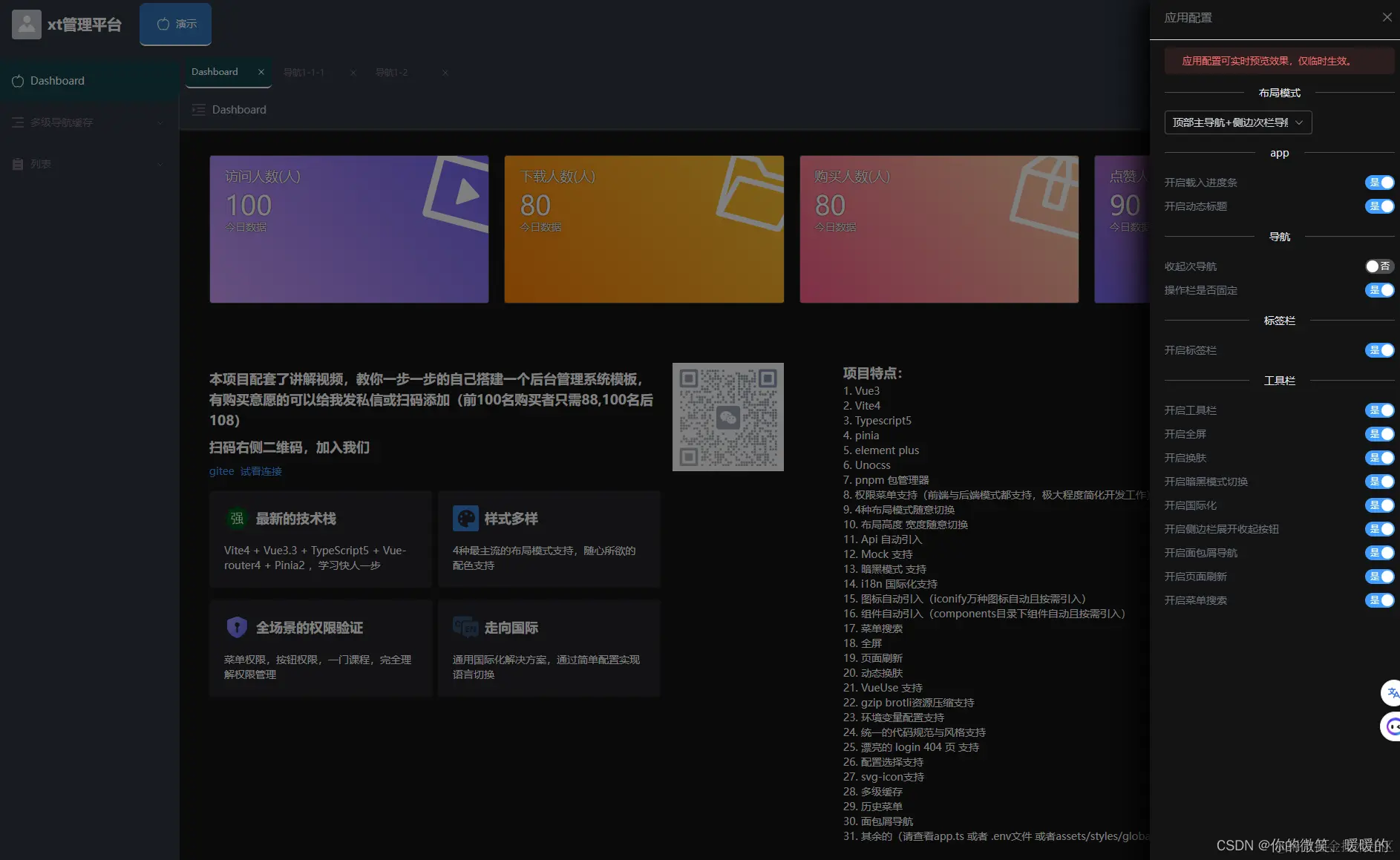Click the floating assistant icon below translate
This screenshot has width=1400, height=860.
(1391, 726)
